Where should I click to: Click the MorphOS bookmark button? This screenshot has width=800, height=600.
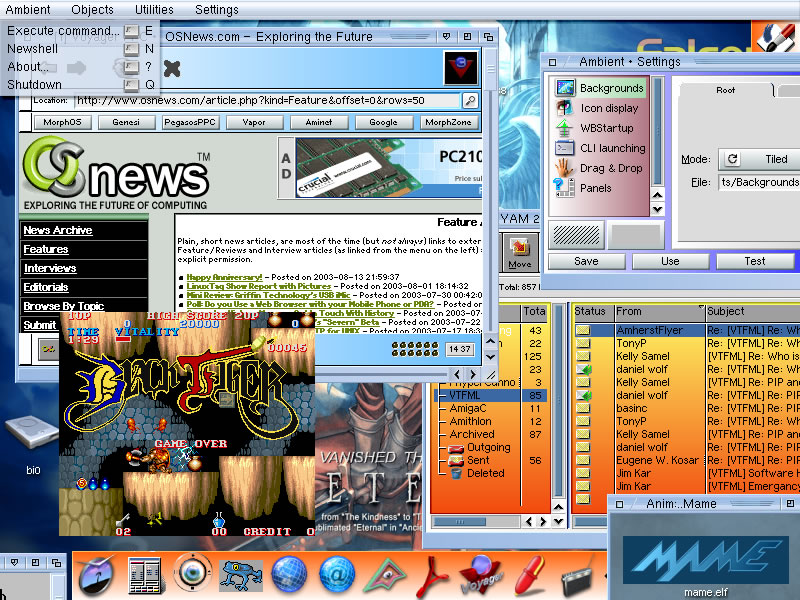coord(62,122)
